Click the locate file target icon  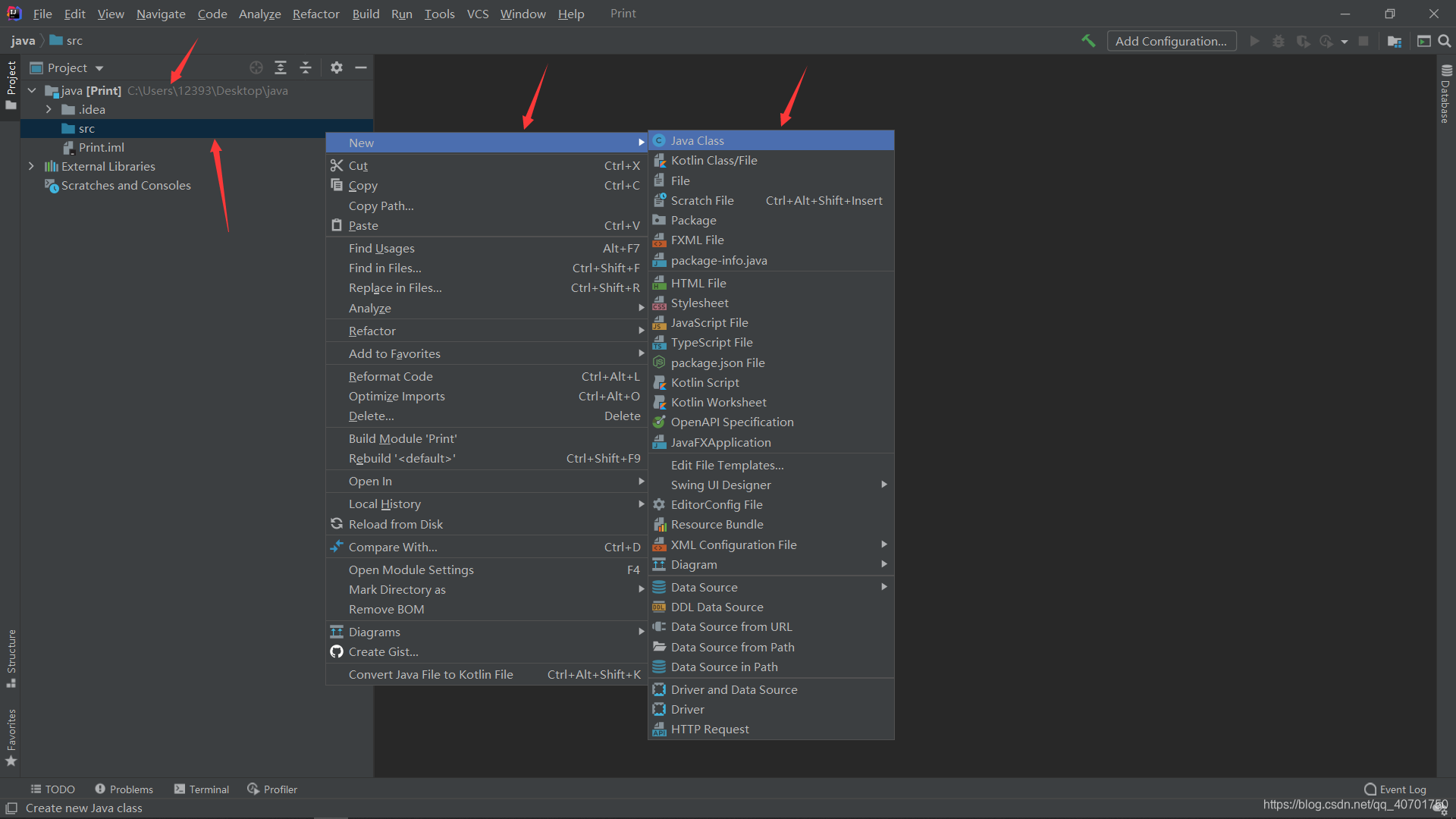pyautogui.click(x=256, y=67)
